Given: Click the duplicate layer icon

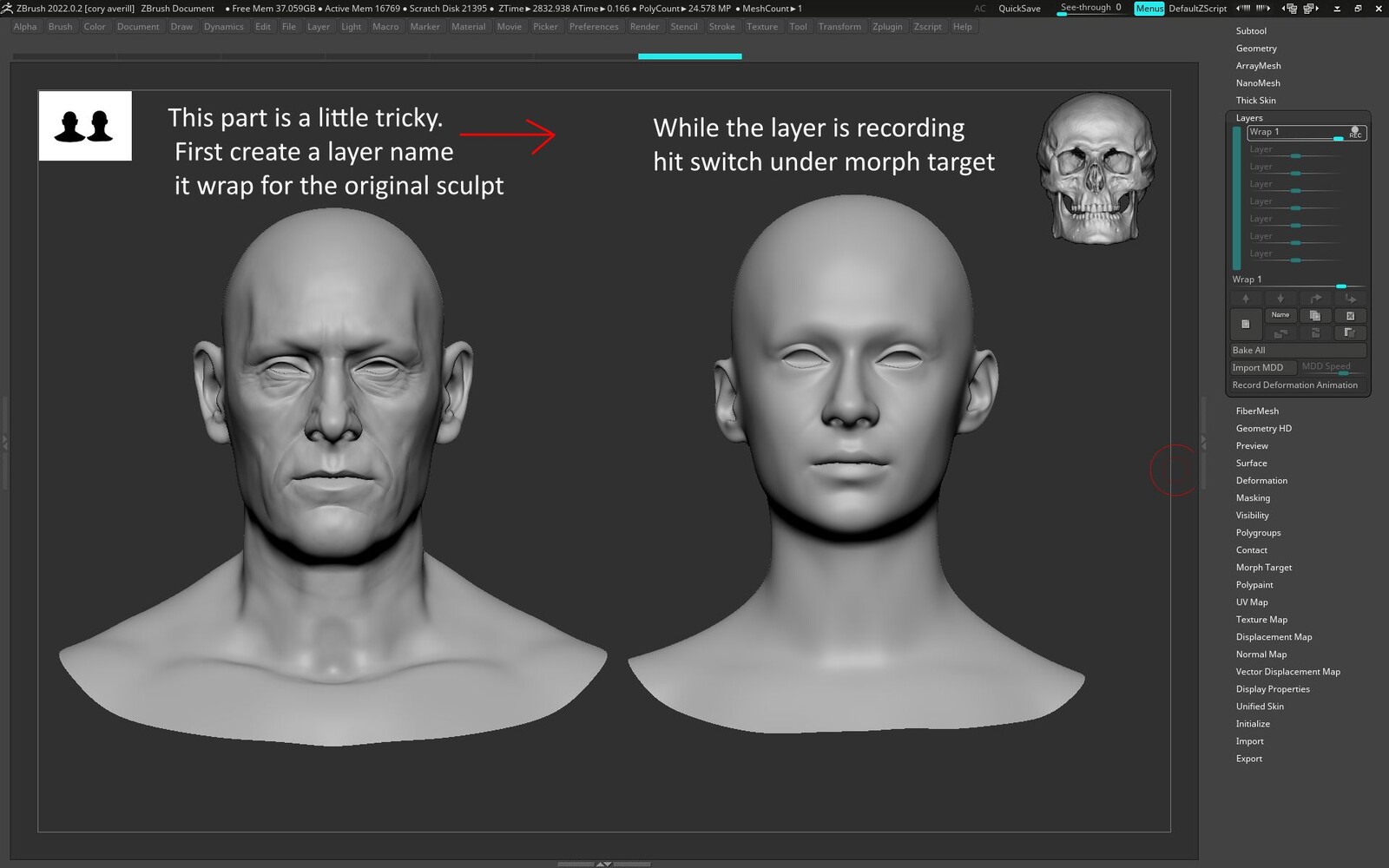Looking at the screenshot, I should 1314,315.
